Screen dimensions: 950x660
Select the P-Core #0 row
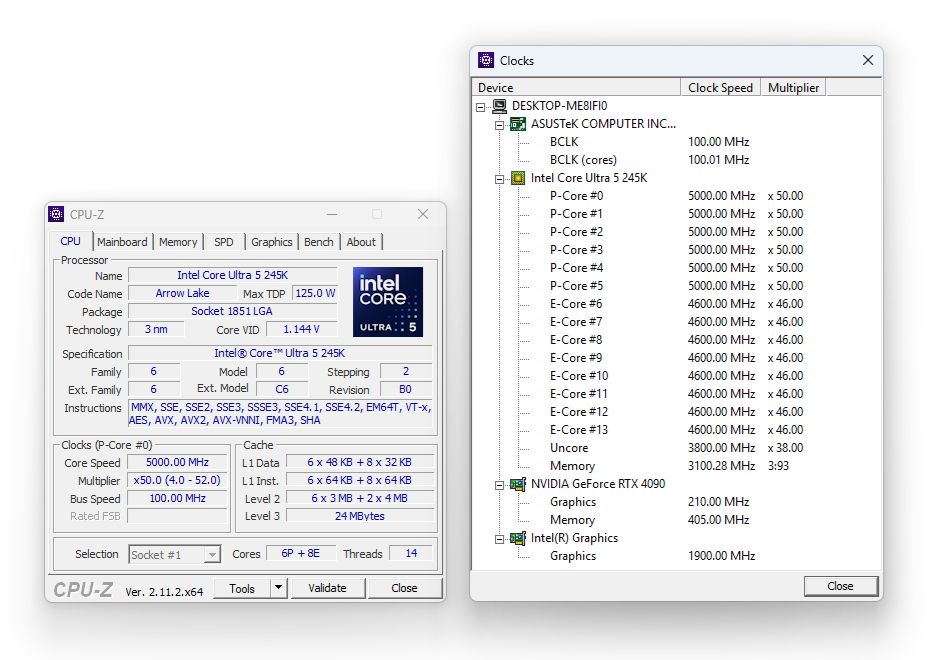[676, 196]
